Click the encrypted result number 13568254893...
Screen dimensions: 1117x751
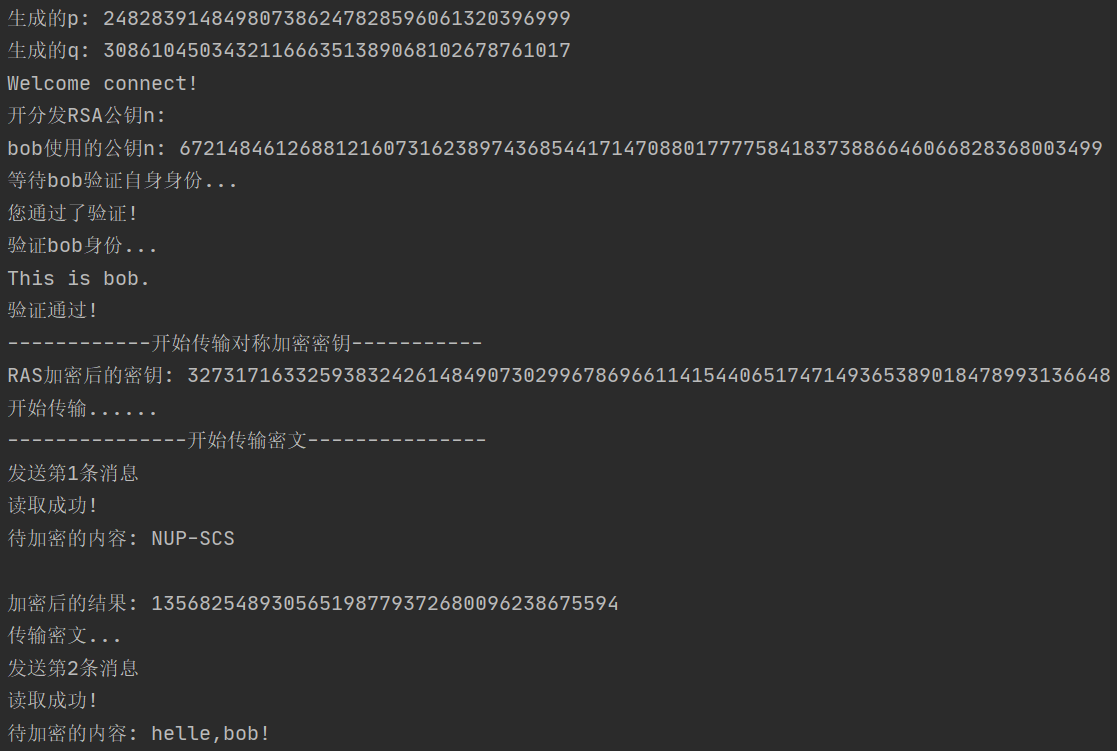385,604
